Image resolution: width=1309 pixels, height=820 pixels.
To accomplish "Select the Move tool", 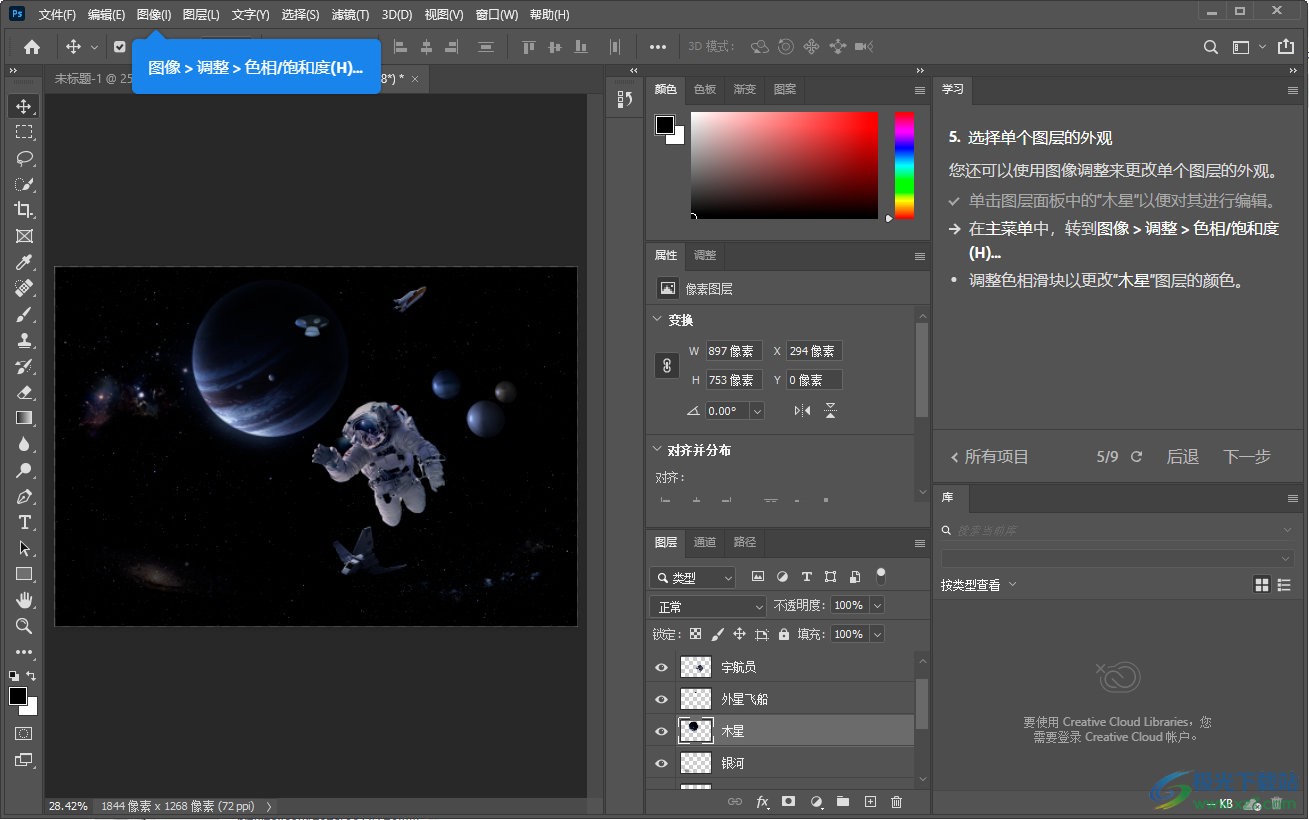I will pos(23,105).
